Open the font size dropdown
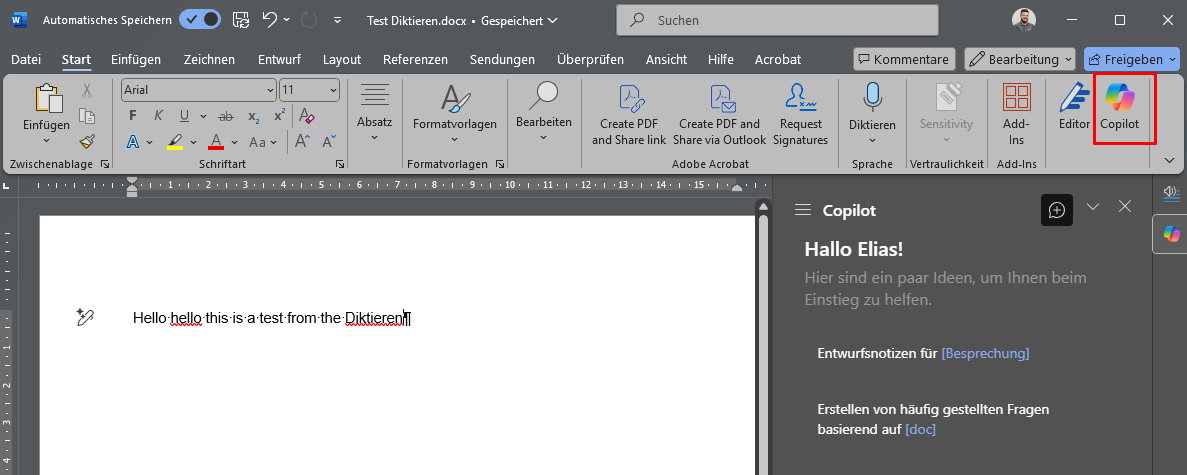This screenshot has height=475, width=1187. pyautogui.click(x=333, y=90)
